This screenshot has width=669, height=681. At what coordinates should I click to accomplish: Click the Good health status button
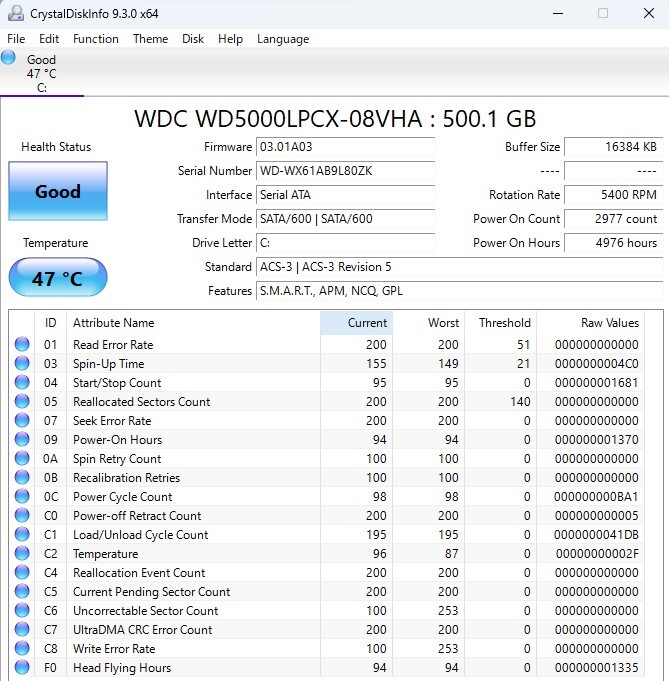coord(57,191)
